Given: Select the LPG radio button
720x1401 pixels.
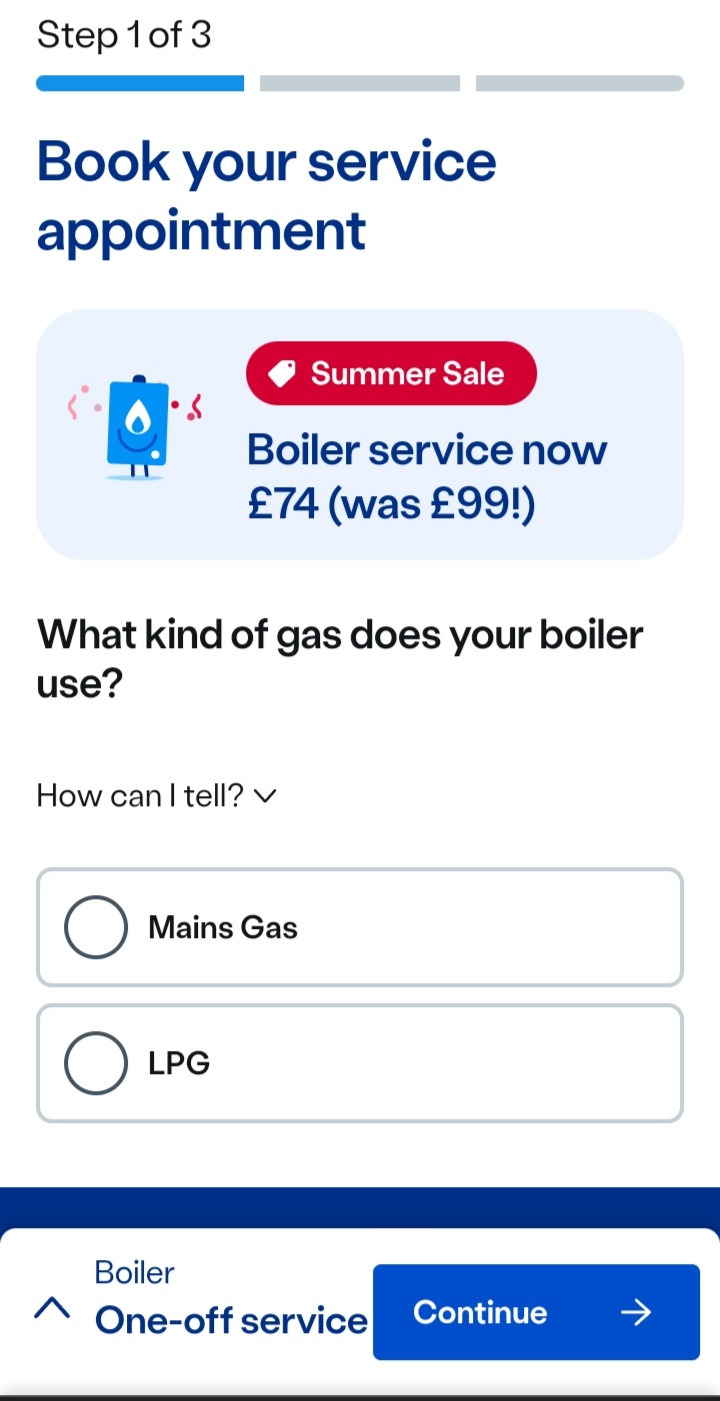Looking at the screenshot, I should (x=96, y=1063).
